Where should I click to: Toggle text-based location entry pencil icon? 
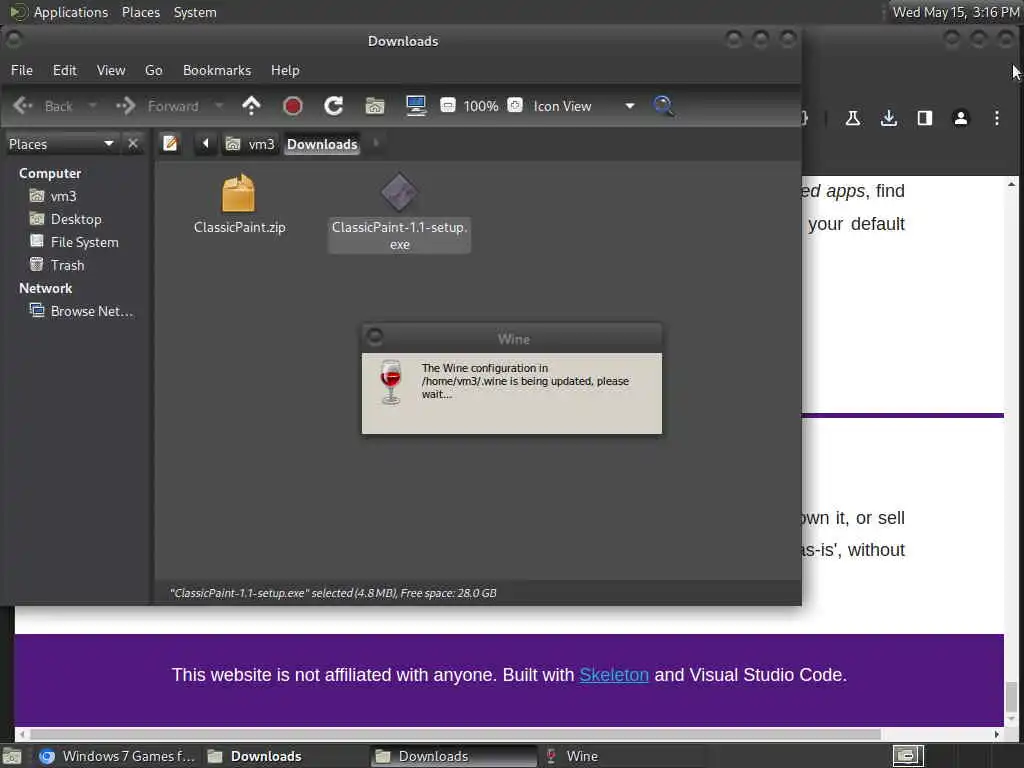[170, 144]
